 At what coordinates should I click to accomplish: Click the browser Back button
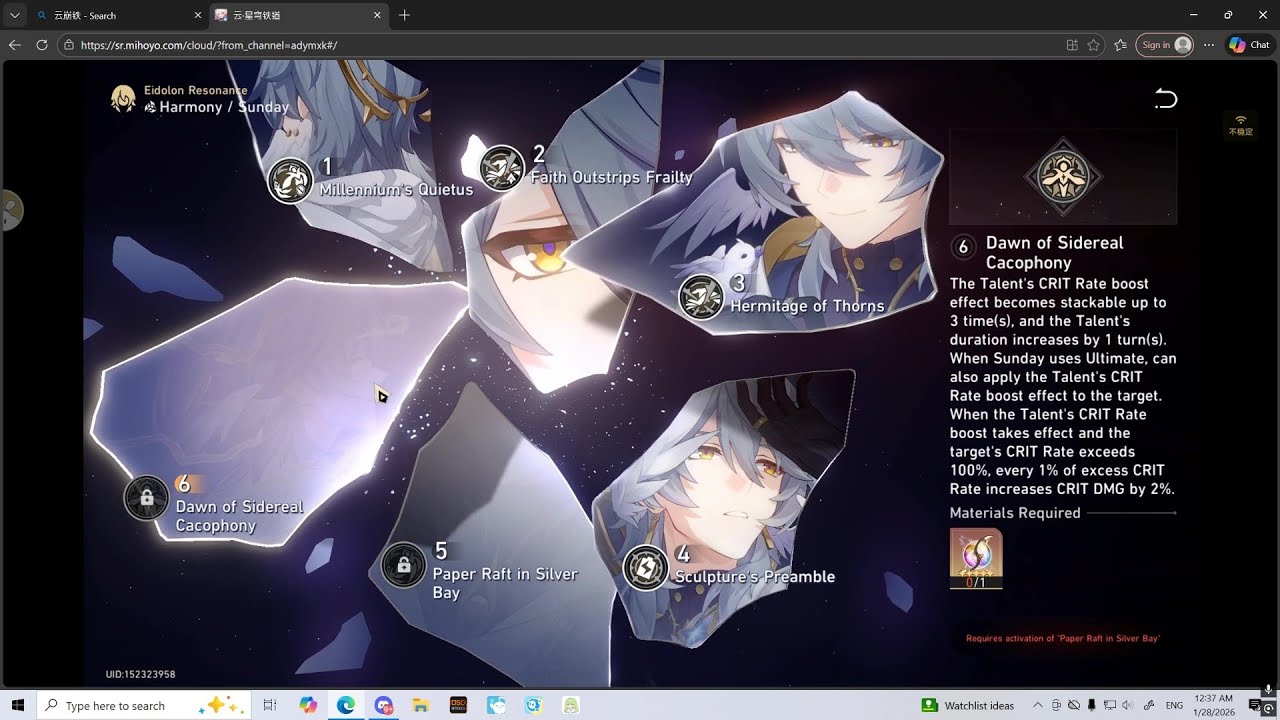[x=14, y=45]
